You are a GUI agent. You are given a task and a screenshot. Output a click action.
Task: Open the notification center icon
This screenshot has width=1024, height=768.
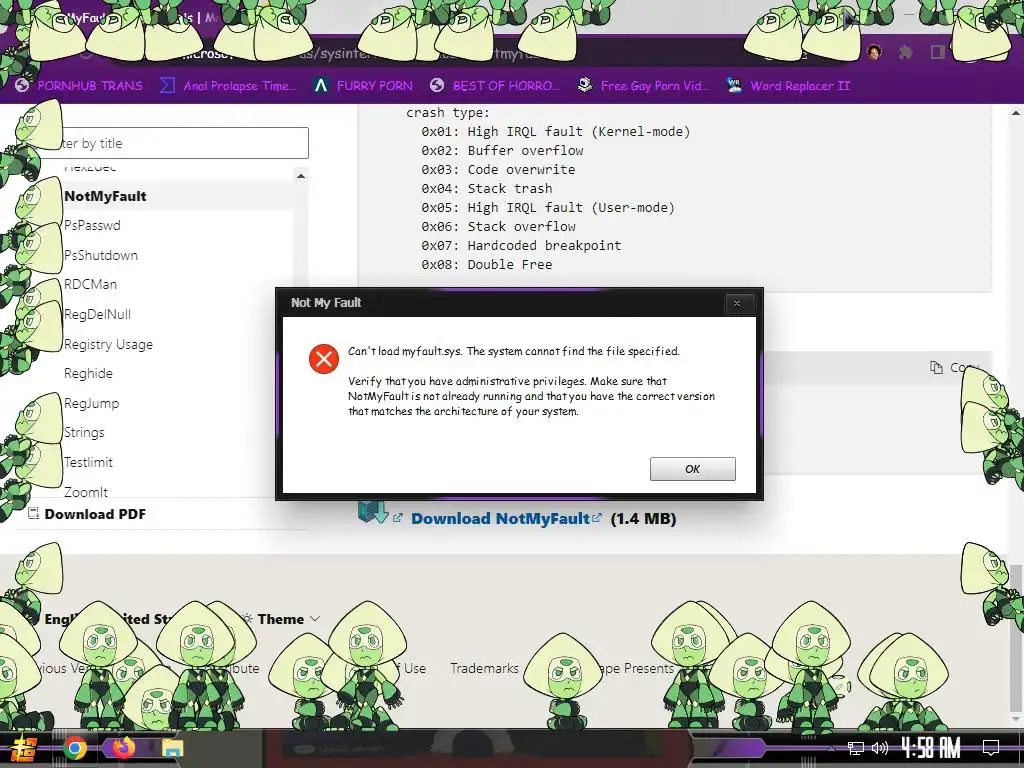point(991,748)
